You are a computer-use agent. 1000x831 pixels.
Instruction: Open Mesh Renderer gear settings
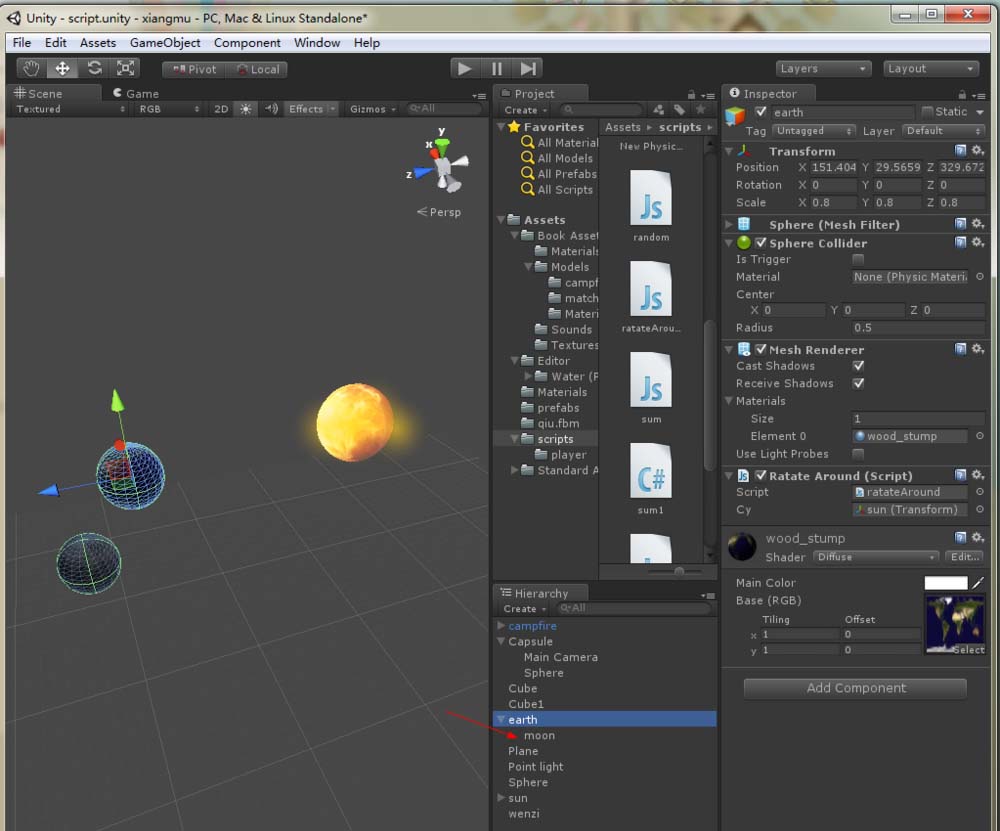(978, 349)
